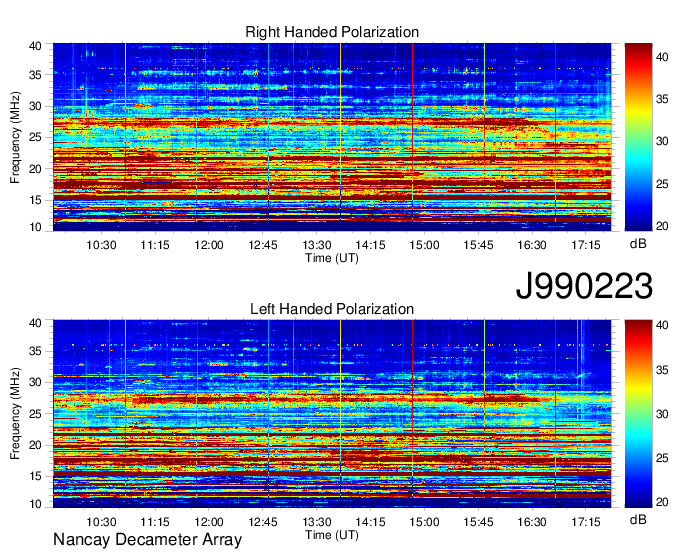Screen dimensions: 680x552
Task: Click 25 MHz tick on left-handed frequency axis
Action: (35, 414)
